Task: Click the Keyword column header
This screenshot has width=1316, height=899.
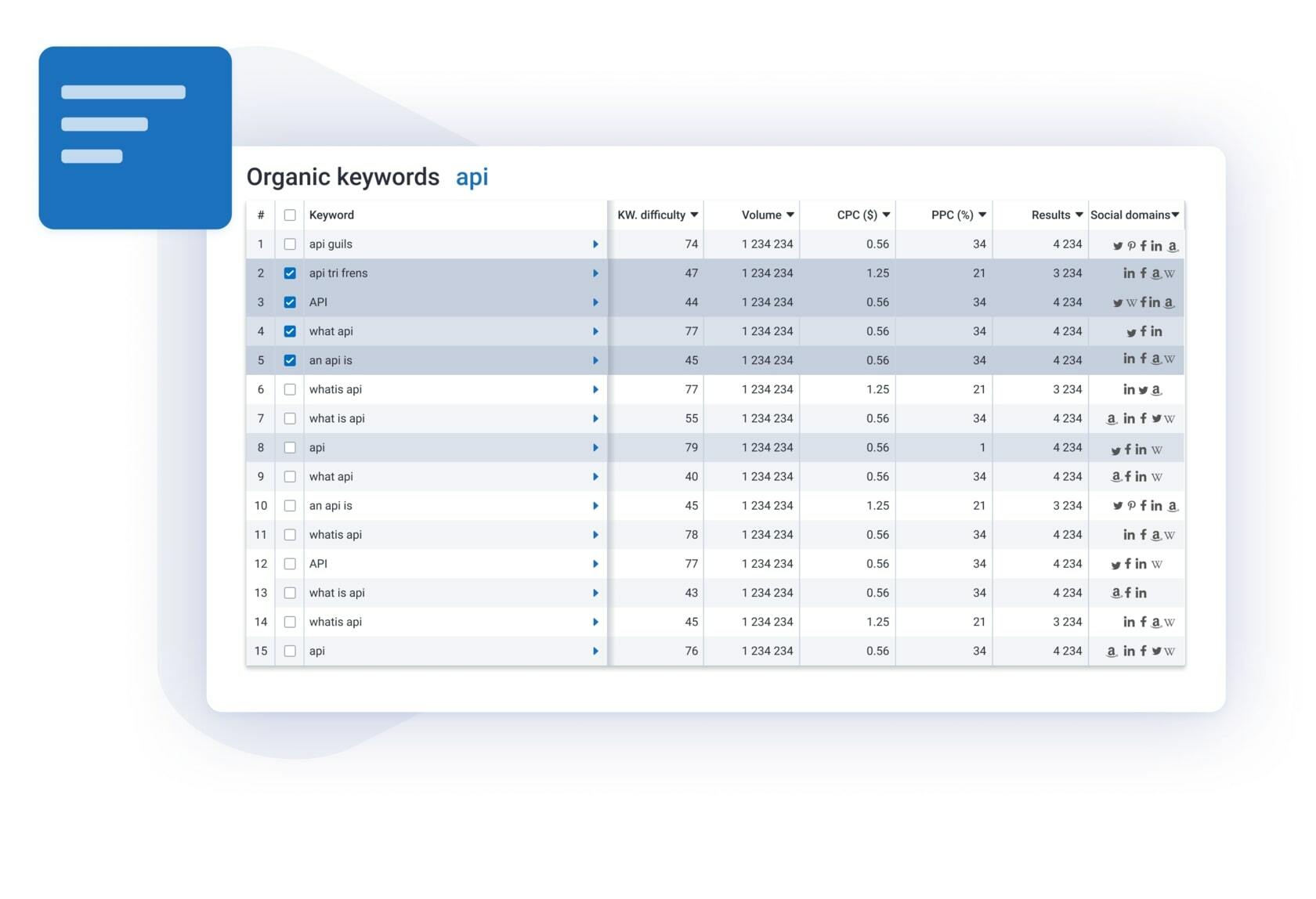Action: click(x=331, y=215)
